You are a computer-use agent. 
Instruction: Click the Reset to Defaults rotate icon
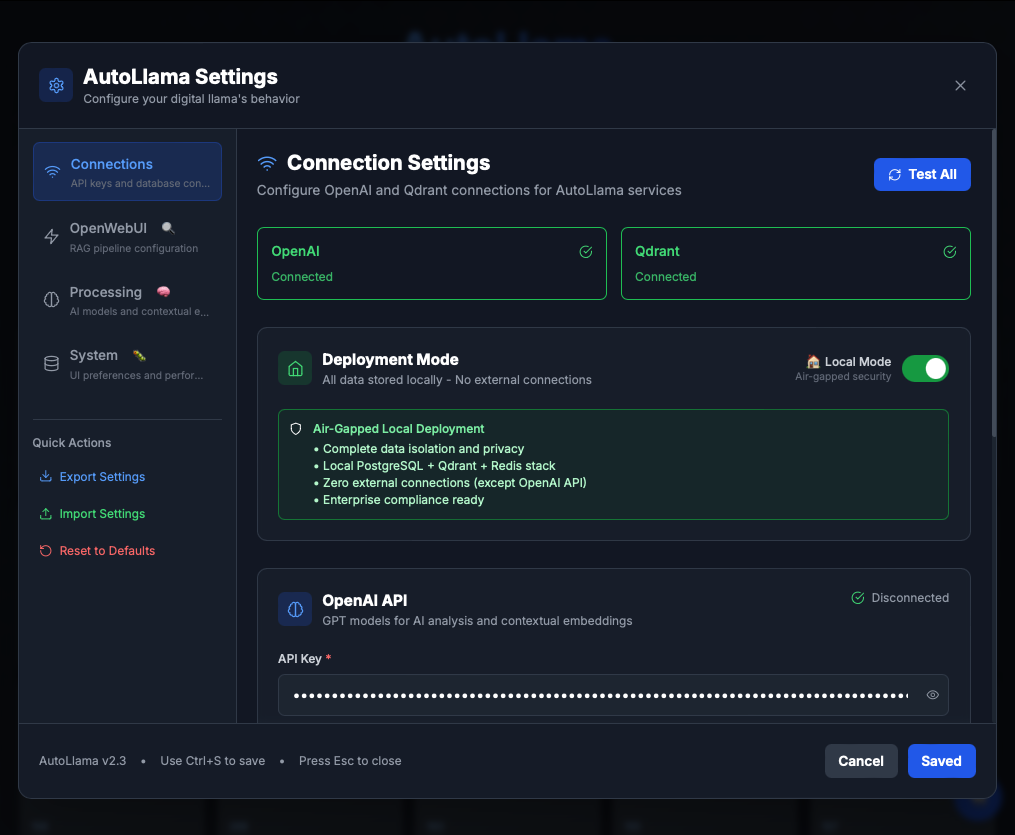[45, 551]
